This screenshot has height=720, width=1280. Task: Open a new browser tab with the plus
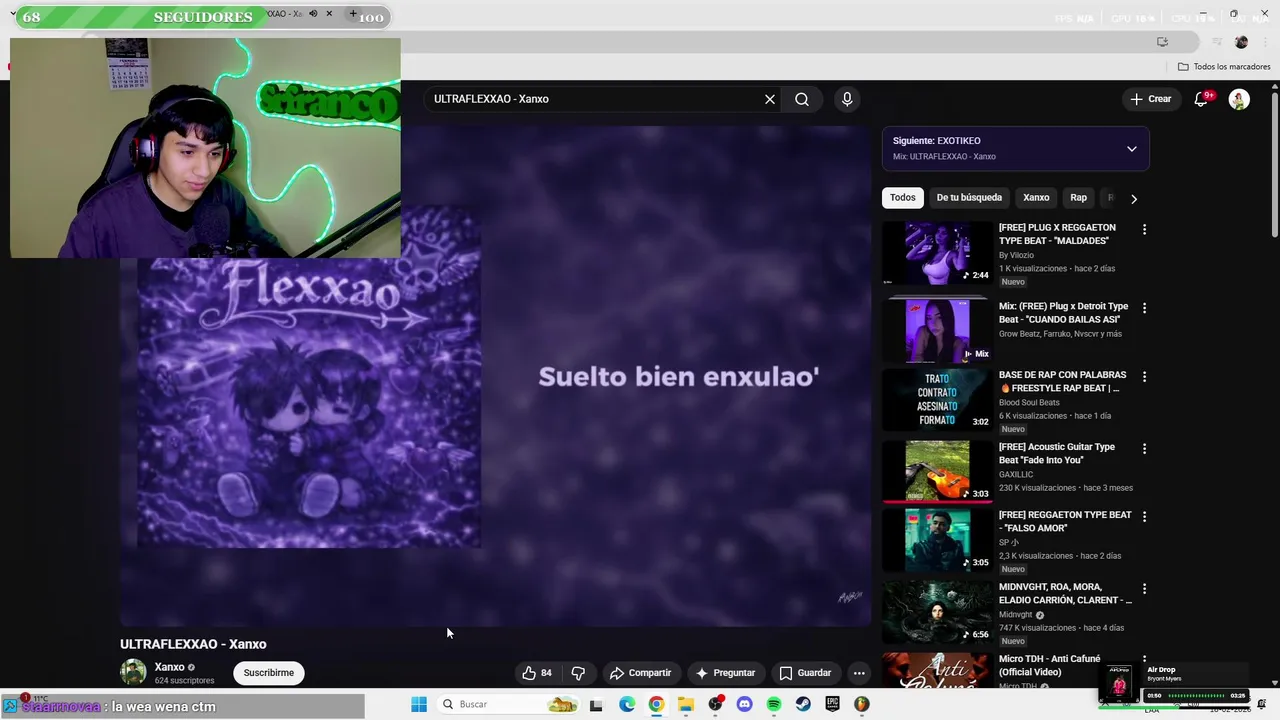point(352,14)
